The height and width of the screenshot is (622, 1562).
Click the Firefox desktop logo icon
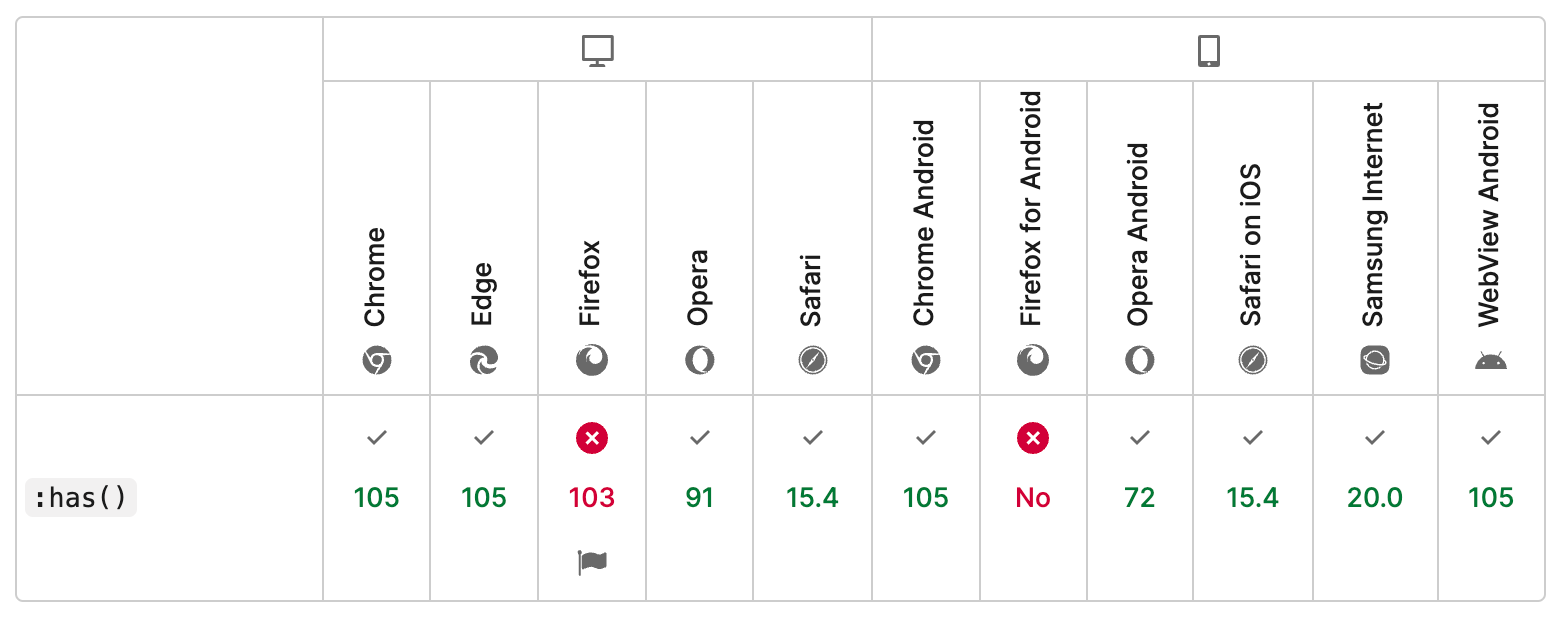point(592,360)
